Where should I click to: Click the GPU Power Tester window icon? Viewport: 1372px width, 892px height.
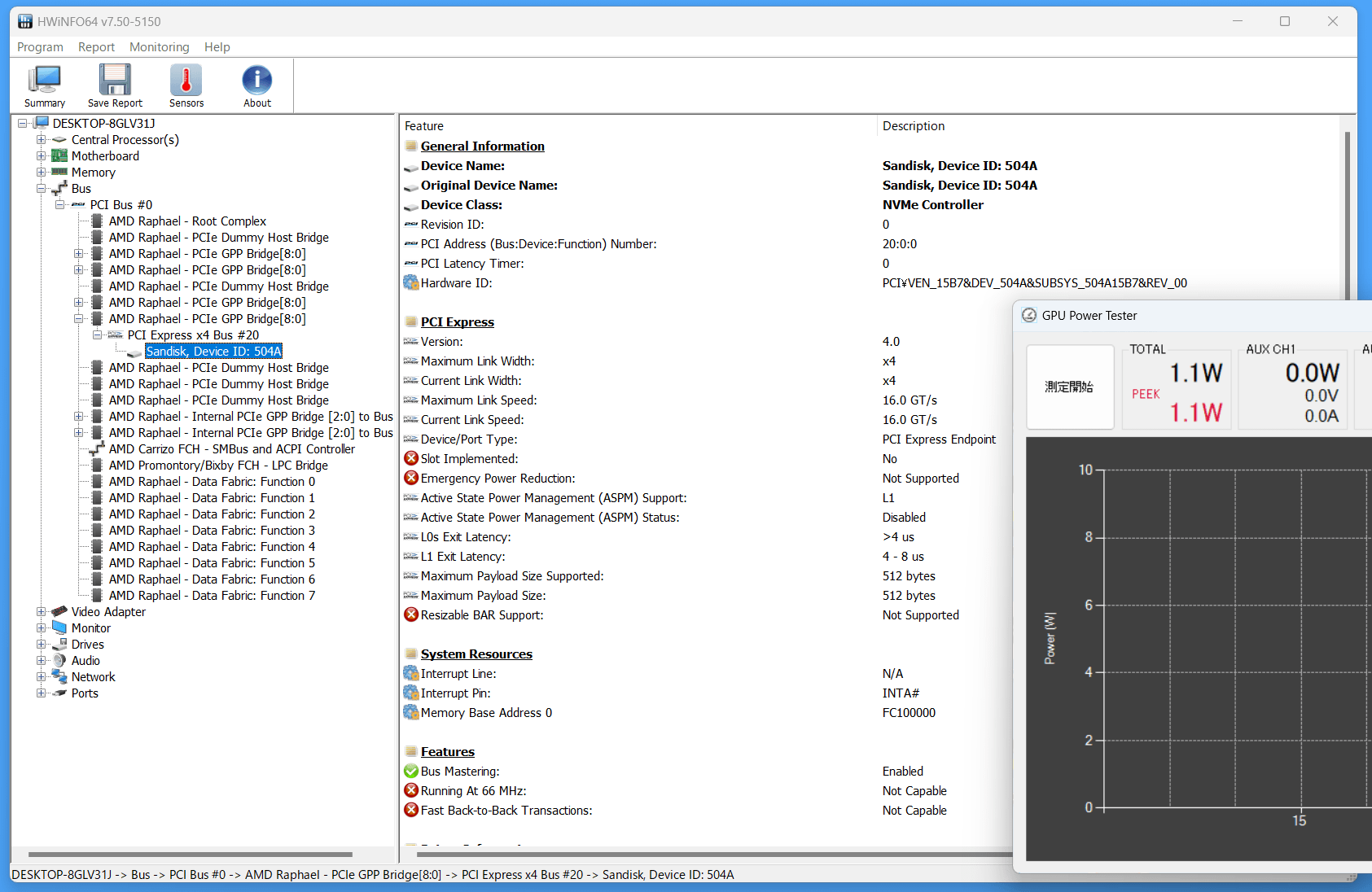(1029, 316)
